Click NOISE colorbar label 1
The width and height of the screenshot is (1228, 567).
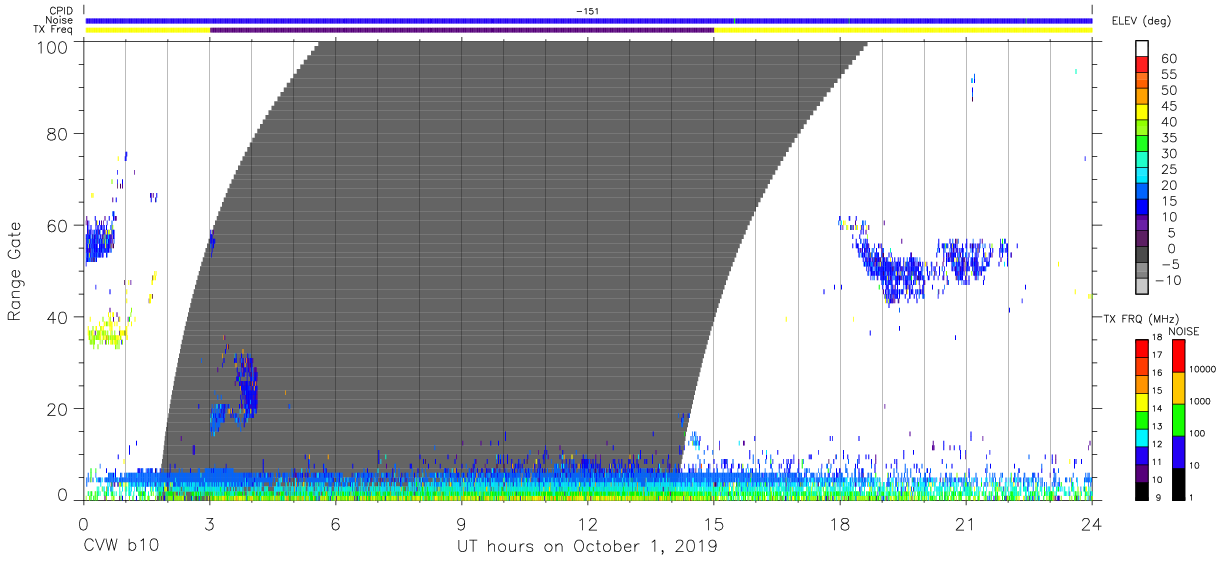pyautogui.click(x=1192, y=496)
